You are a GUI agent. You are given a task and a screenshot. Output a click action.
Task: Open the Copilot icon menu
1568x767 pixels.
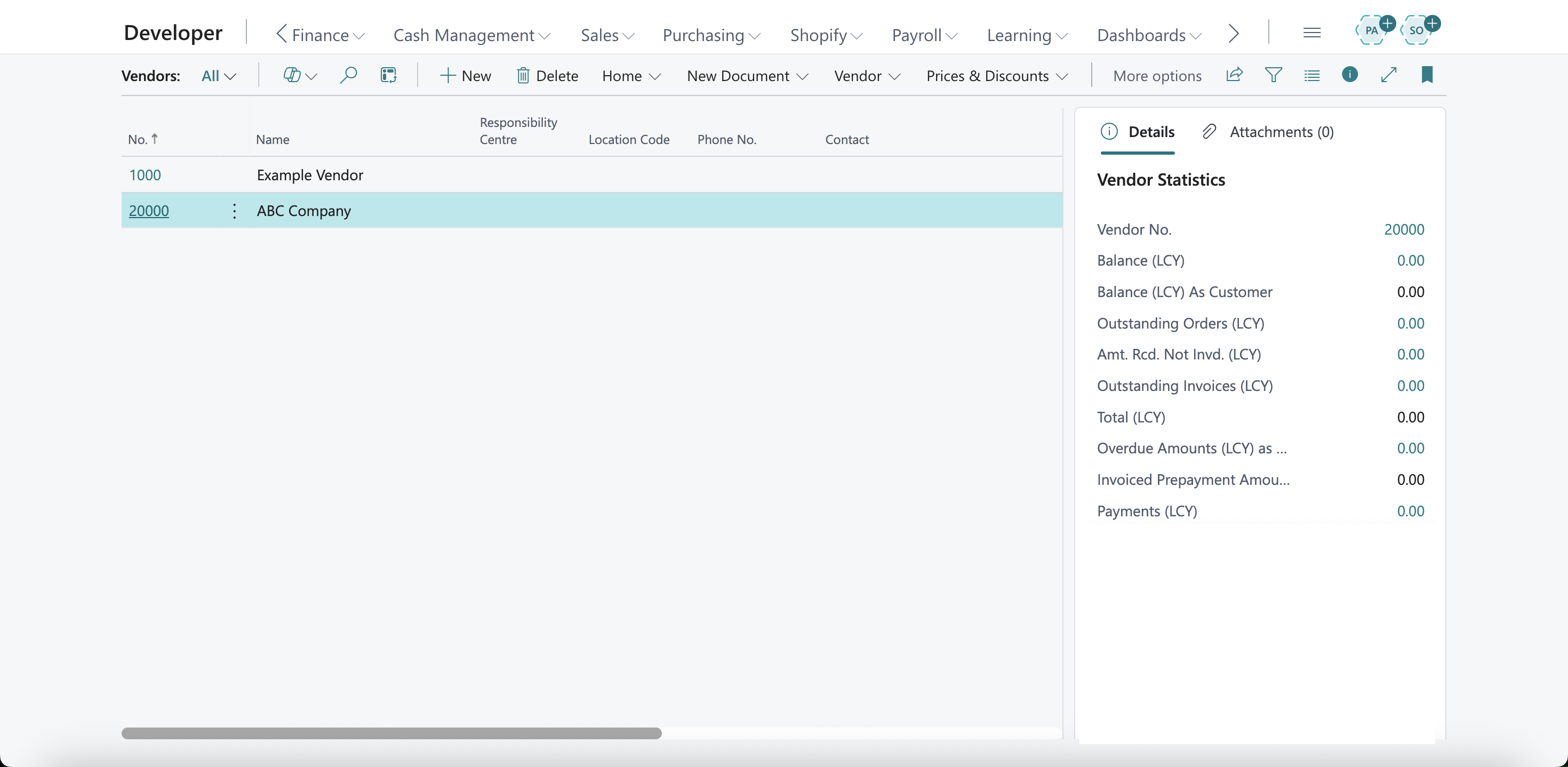pyautogui.click(x=300, y=76)
